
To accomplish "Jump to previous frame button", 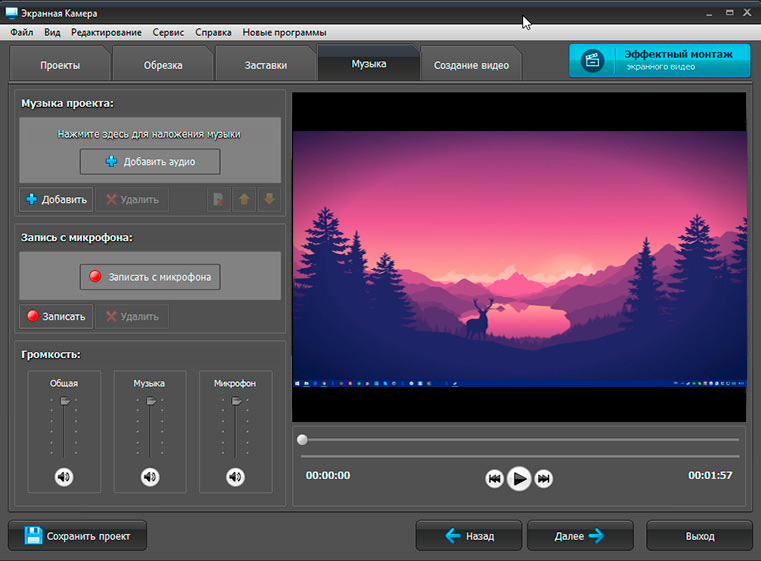I will (495, 479).
